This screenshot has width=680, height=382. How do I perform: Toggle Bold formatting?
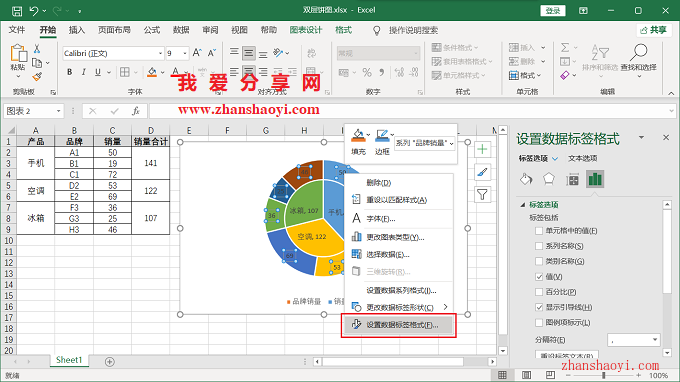69,72
